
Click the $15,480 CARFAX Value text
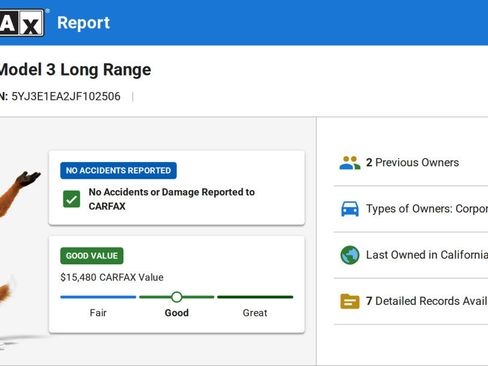pos(112,277)
